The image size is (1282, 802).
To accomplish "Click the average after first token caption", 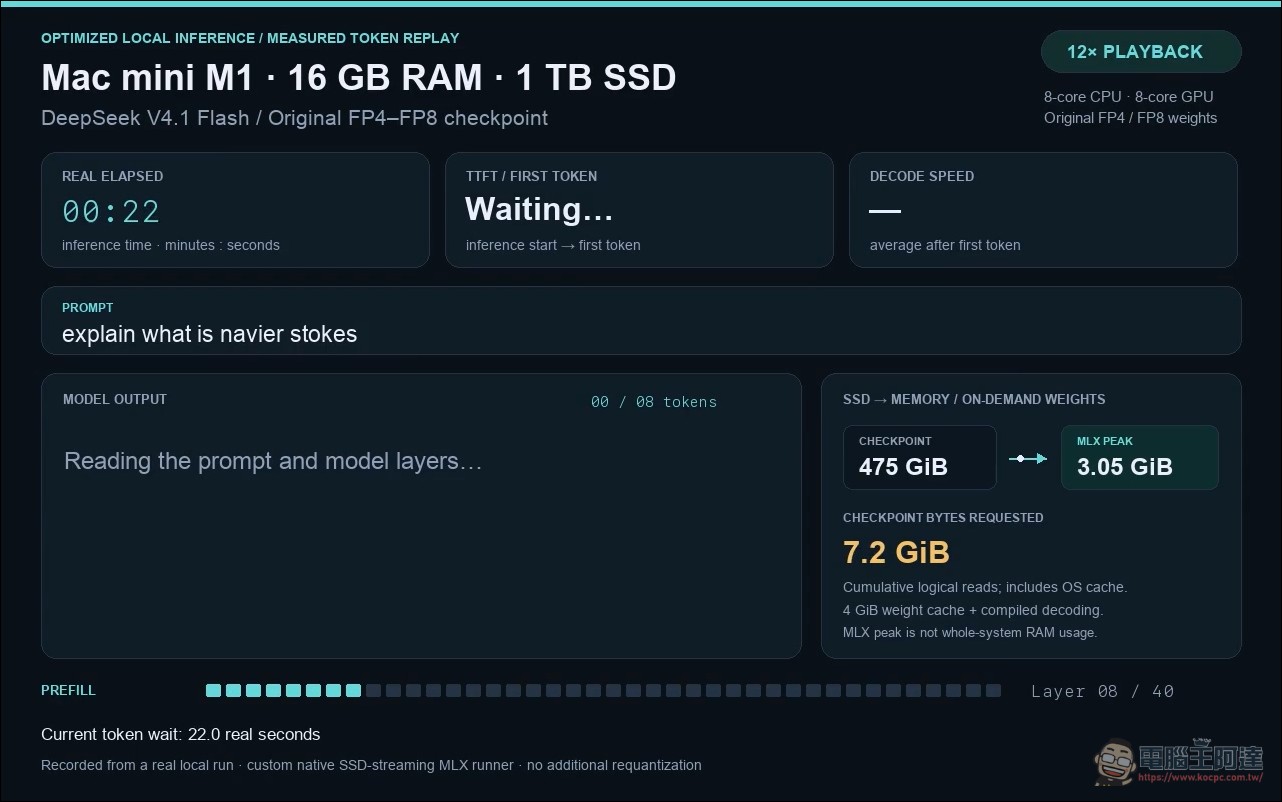I will click(x=945, y=245).
